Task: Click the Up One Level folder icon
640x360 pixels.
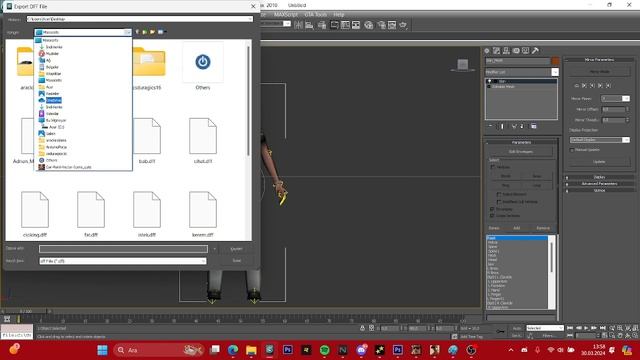Action: point(144,32)
